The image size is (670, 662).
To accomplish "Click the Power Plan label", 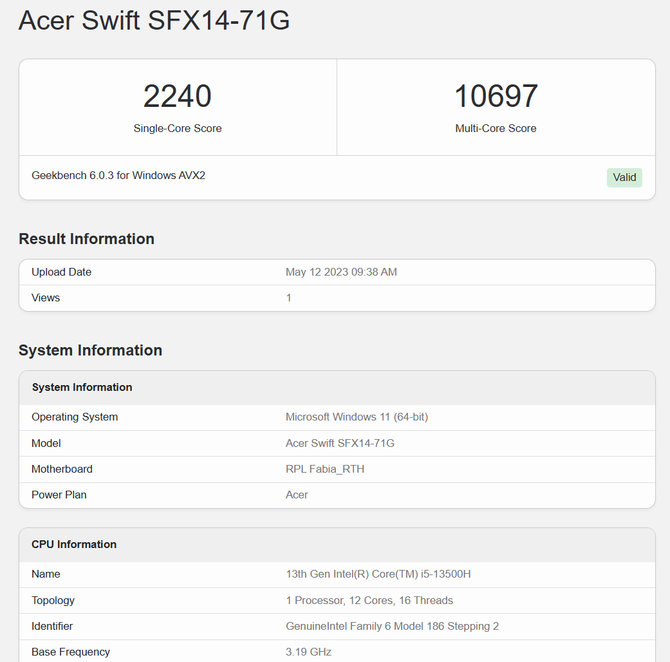I will coord(59,494).
